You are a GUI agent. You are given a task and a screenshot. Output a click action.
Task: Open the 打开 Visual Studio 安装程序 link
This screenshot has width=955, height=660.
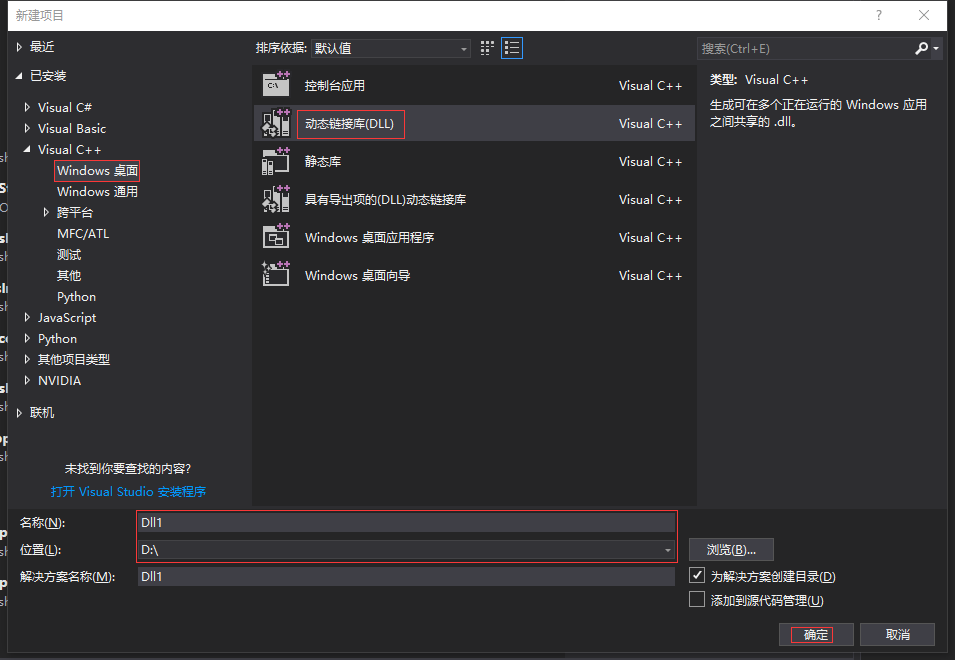[x=128, y=491]
